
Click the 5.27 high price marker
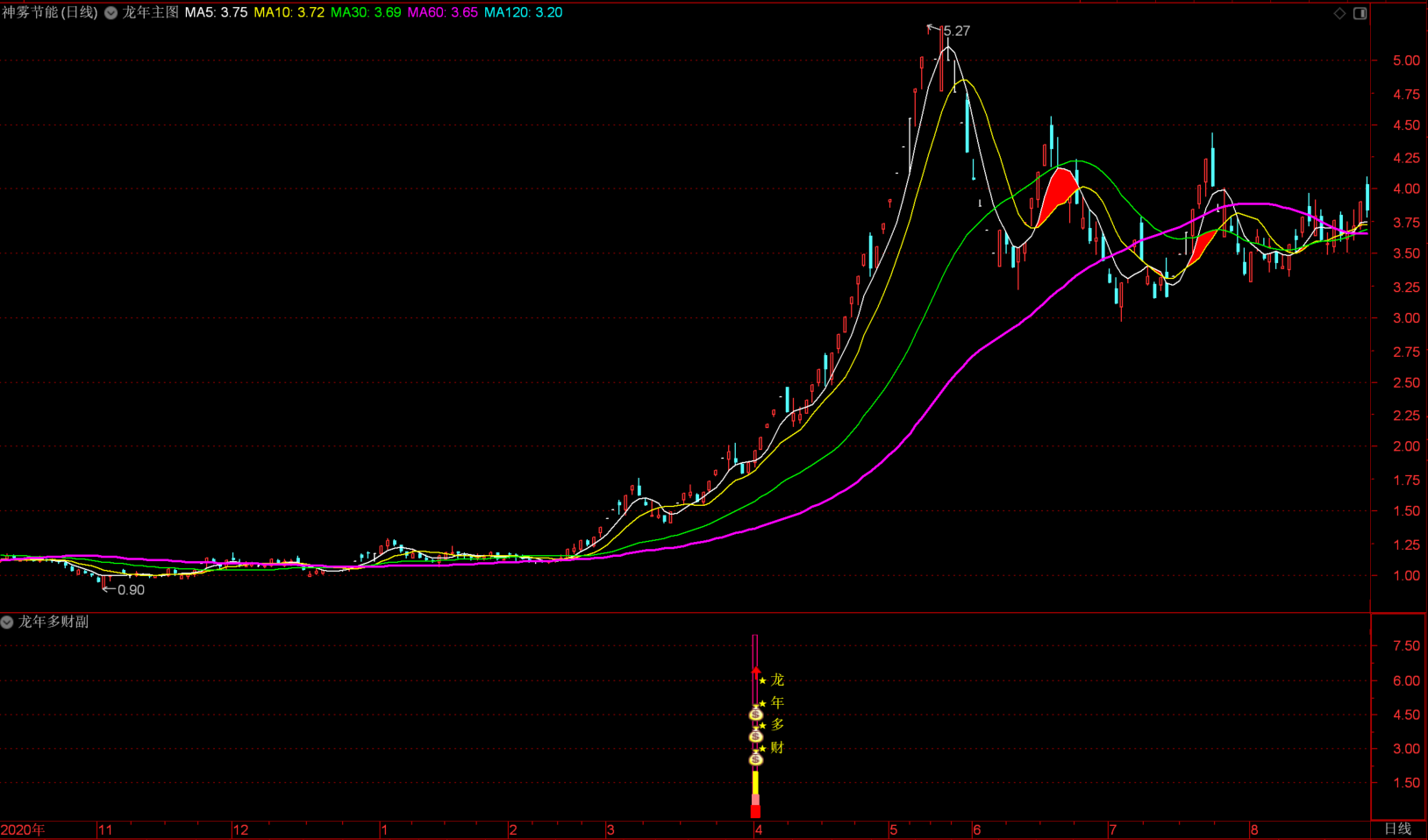[x=956, y=31]
